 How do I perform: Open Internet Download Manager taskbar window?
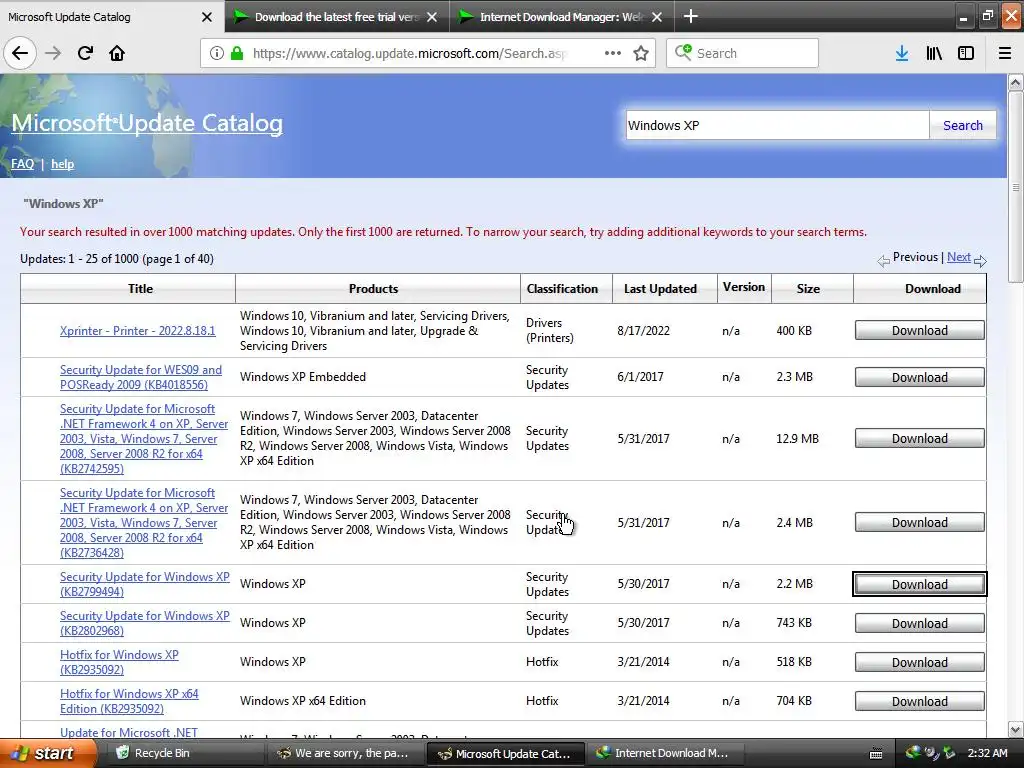pyautogui.click(x=664, y=753)
